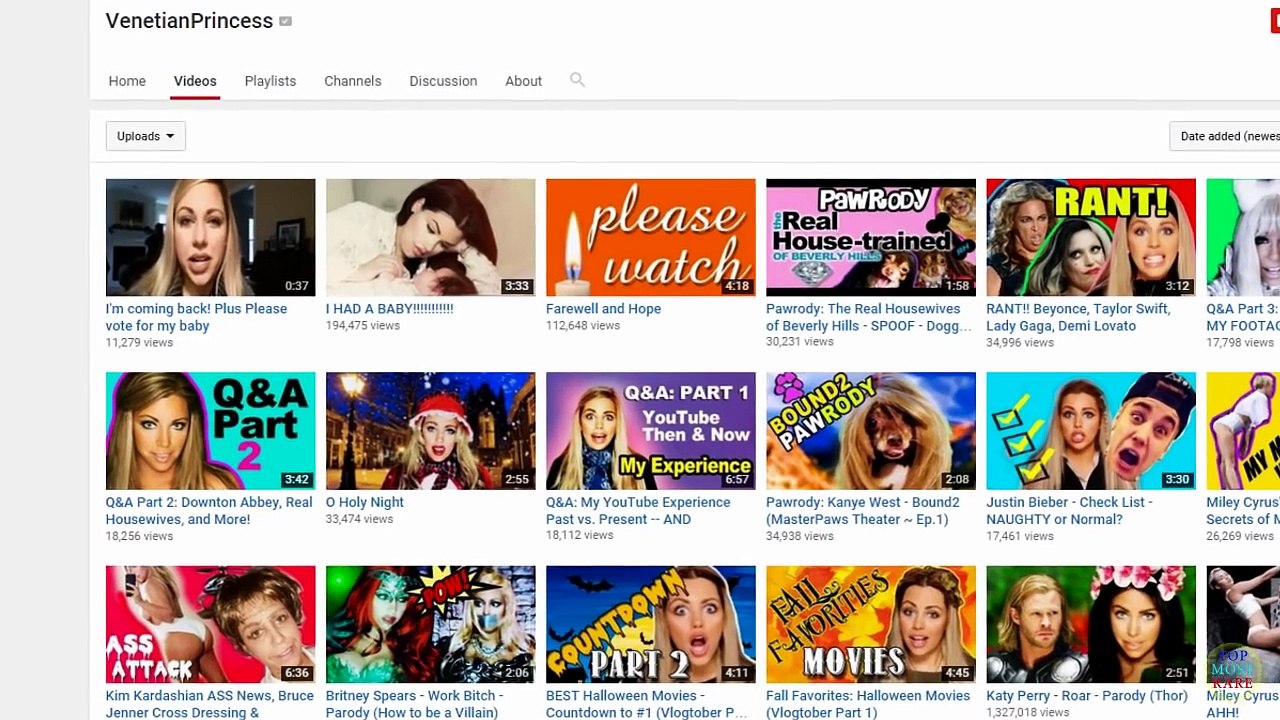Open 'please watch' candle thumbnail
This screenshot has height=720, width=1280.
651,237
